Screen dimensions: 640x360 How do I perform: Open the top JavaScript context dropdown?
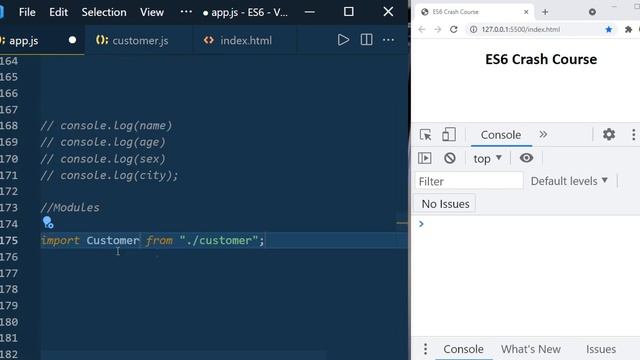[487, 158]
